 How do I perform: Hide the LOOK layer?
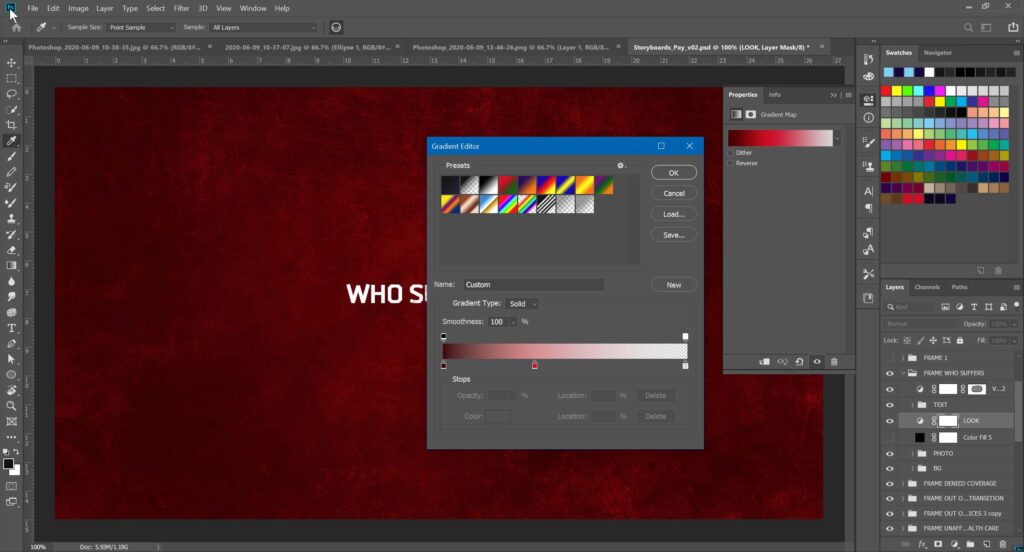(x=889, y=421)
